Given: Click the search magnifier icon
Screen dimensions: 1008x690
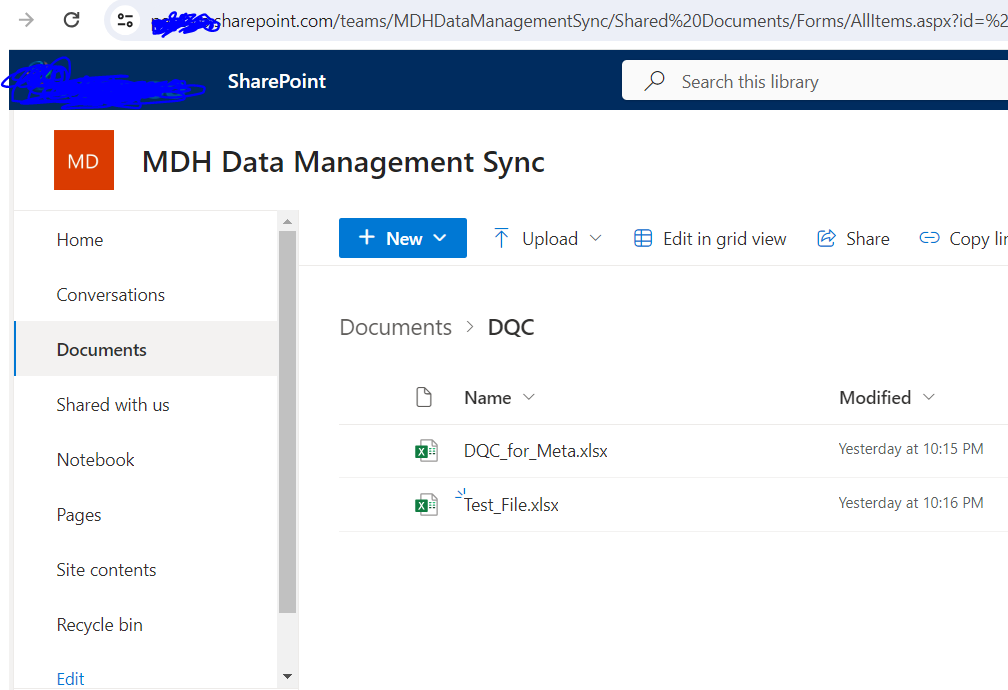Looking at the screenshot, I should [654, 81].
